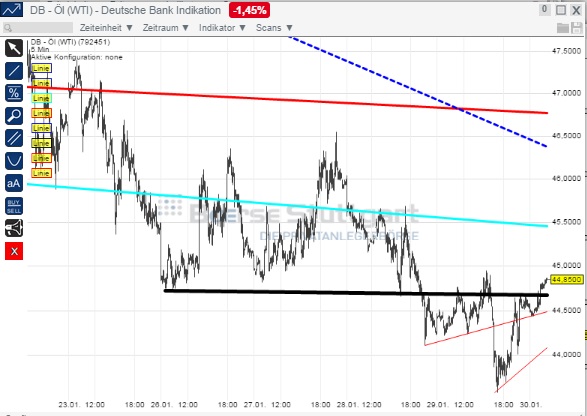
Task: Click the window title 'DB - Öl (WTI) - Deutsche Bank Indikation'
Action: (x=125, y=10)
